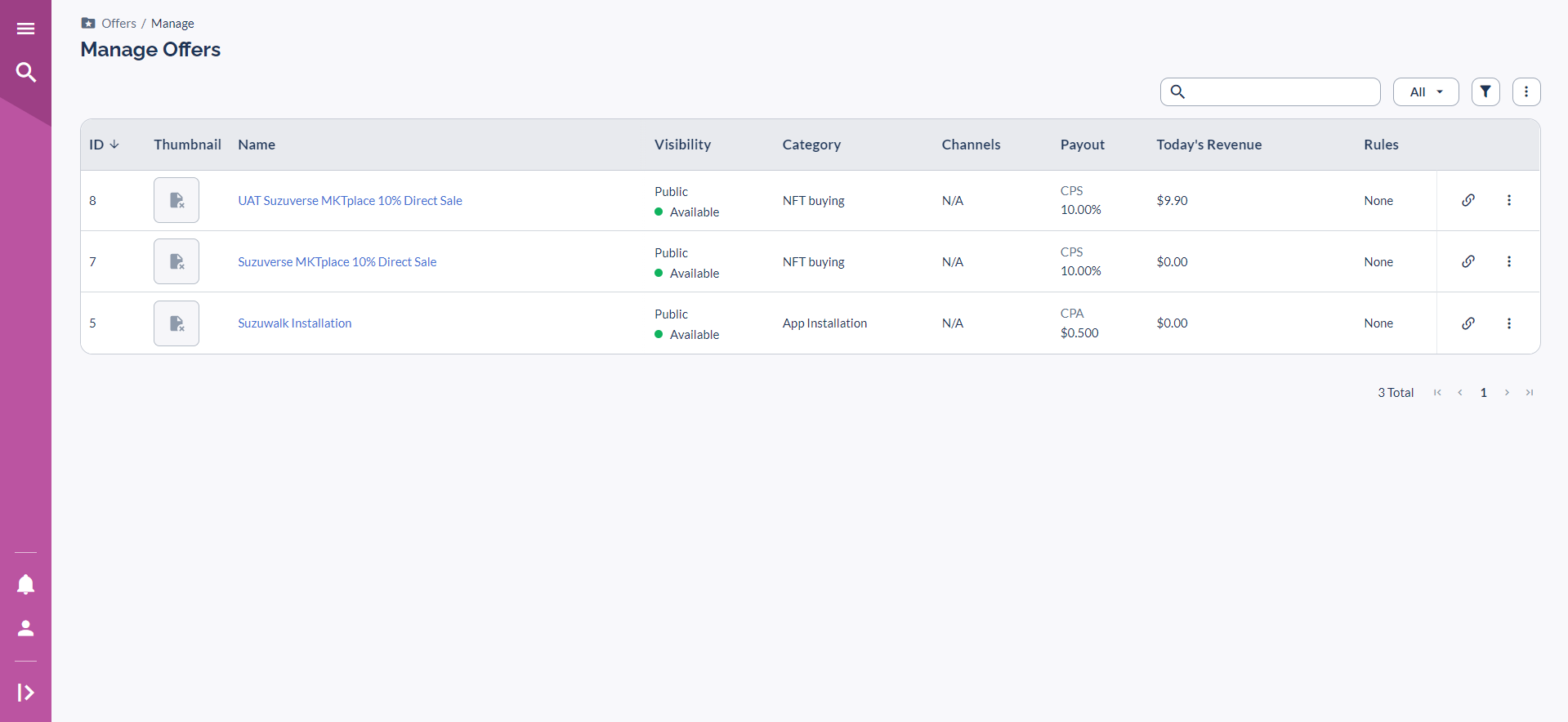Click link icon for Suzuwalk Installation
The width and height of the screenshot is (1568, 722).
(x=1467, y=323)
